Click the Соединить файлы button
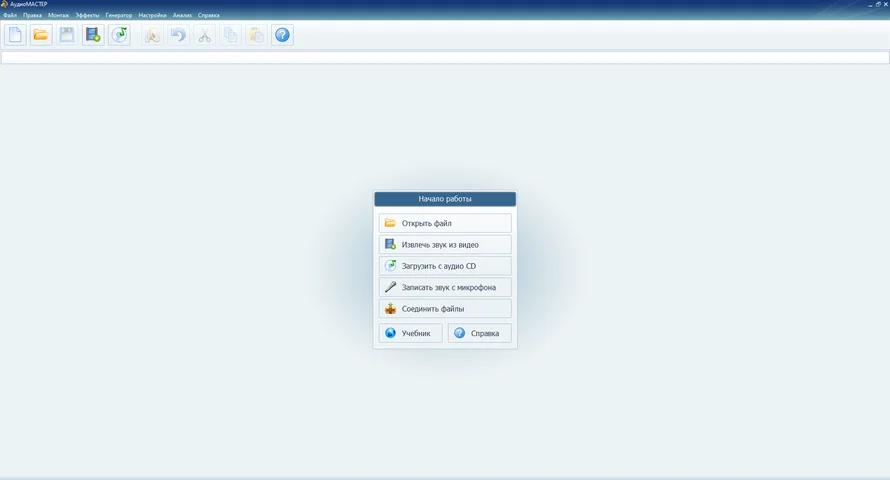 (x=445, y=309)
